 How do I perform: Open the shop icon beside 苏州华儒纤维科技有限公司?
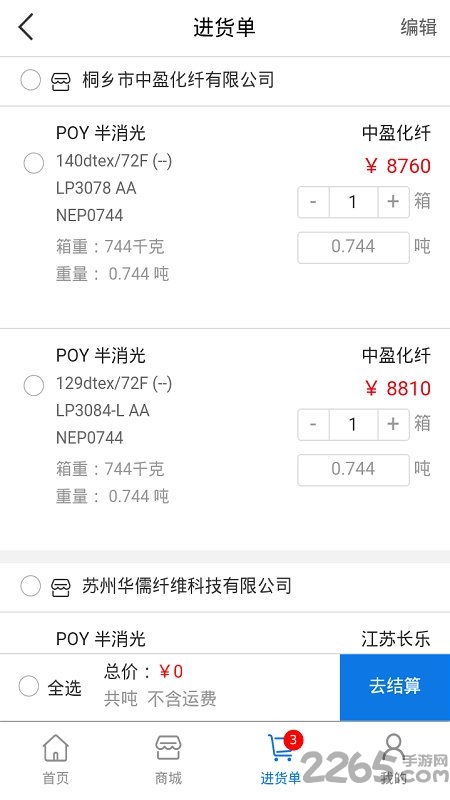(x=61, y=587)
